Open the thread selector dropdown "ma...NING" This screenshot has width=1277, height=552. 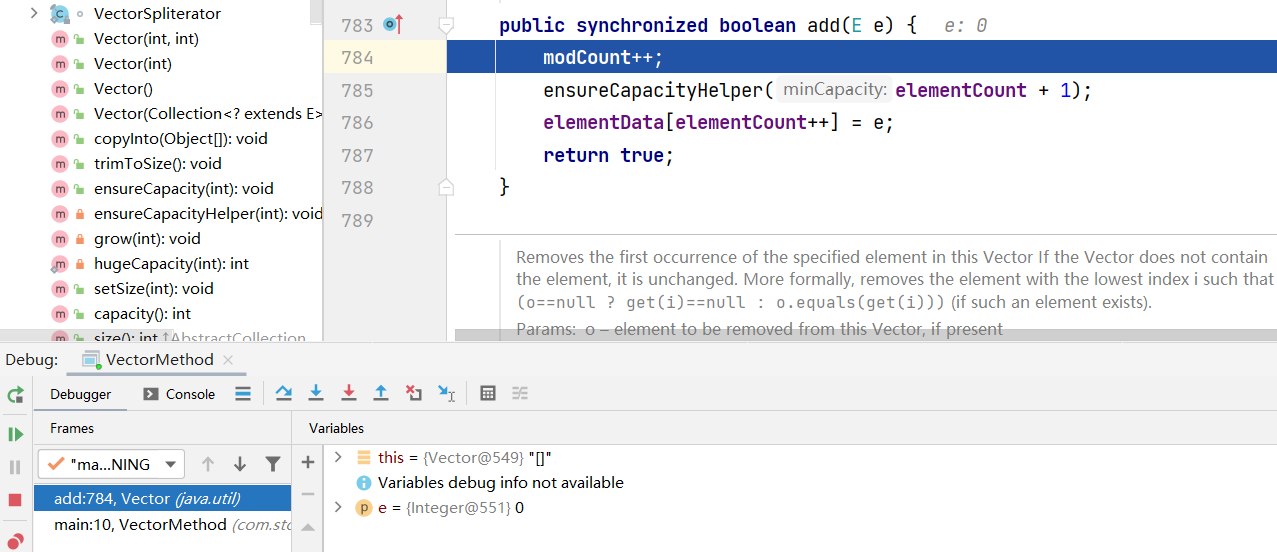pos(111,464)
